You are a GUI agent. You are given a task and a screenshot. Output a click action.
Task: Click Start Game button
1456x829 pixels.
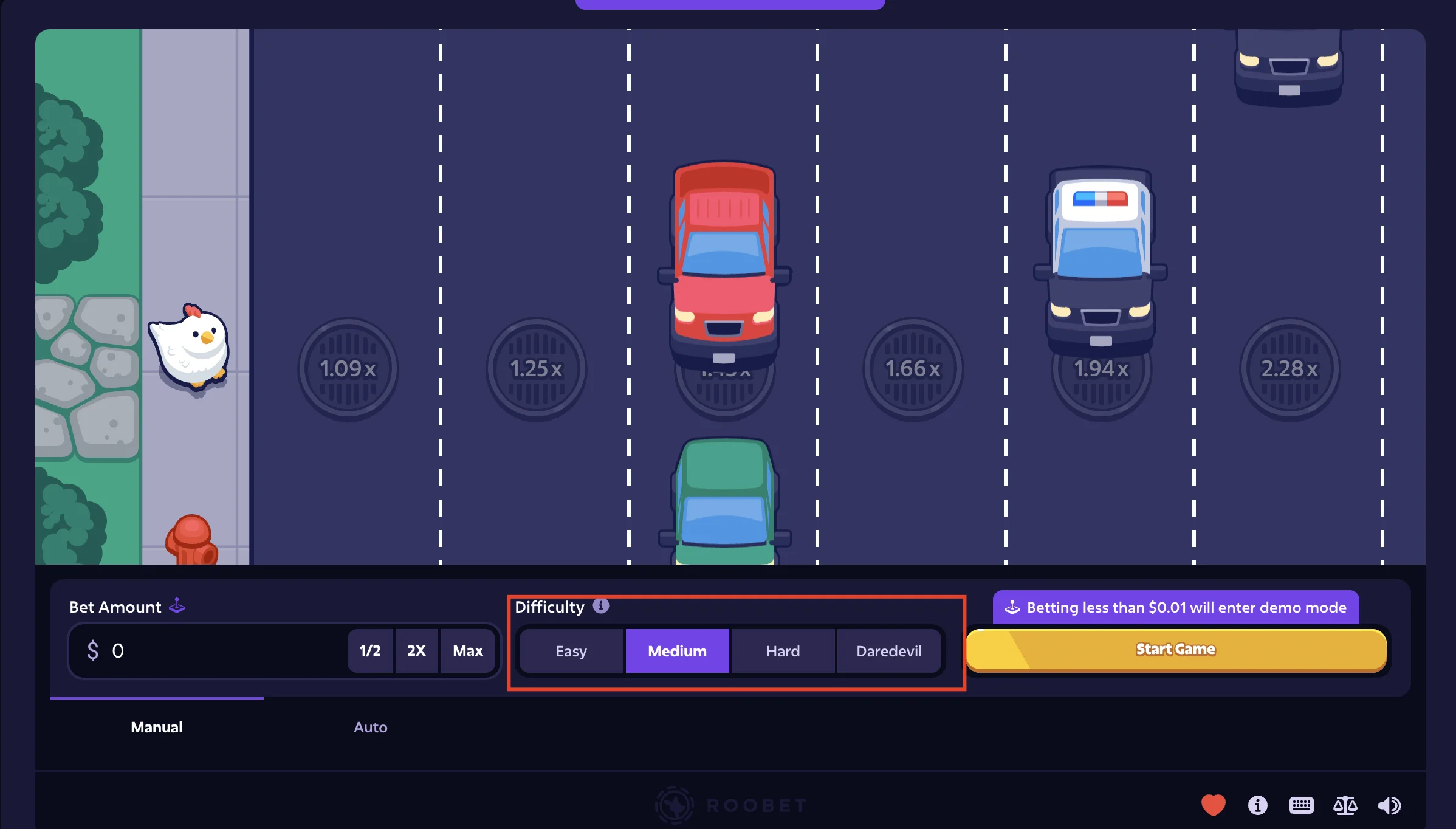1176,650
